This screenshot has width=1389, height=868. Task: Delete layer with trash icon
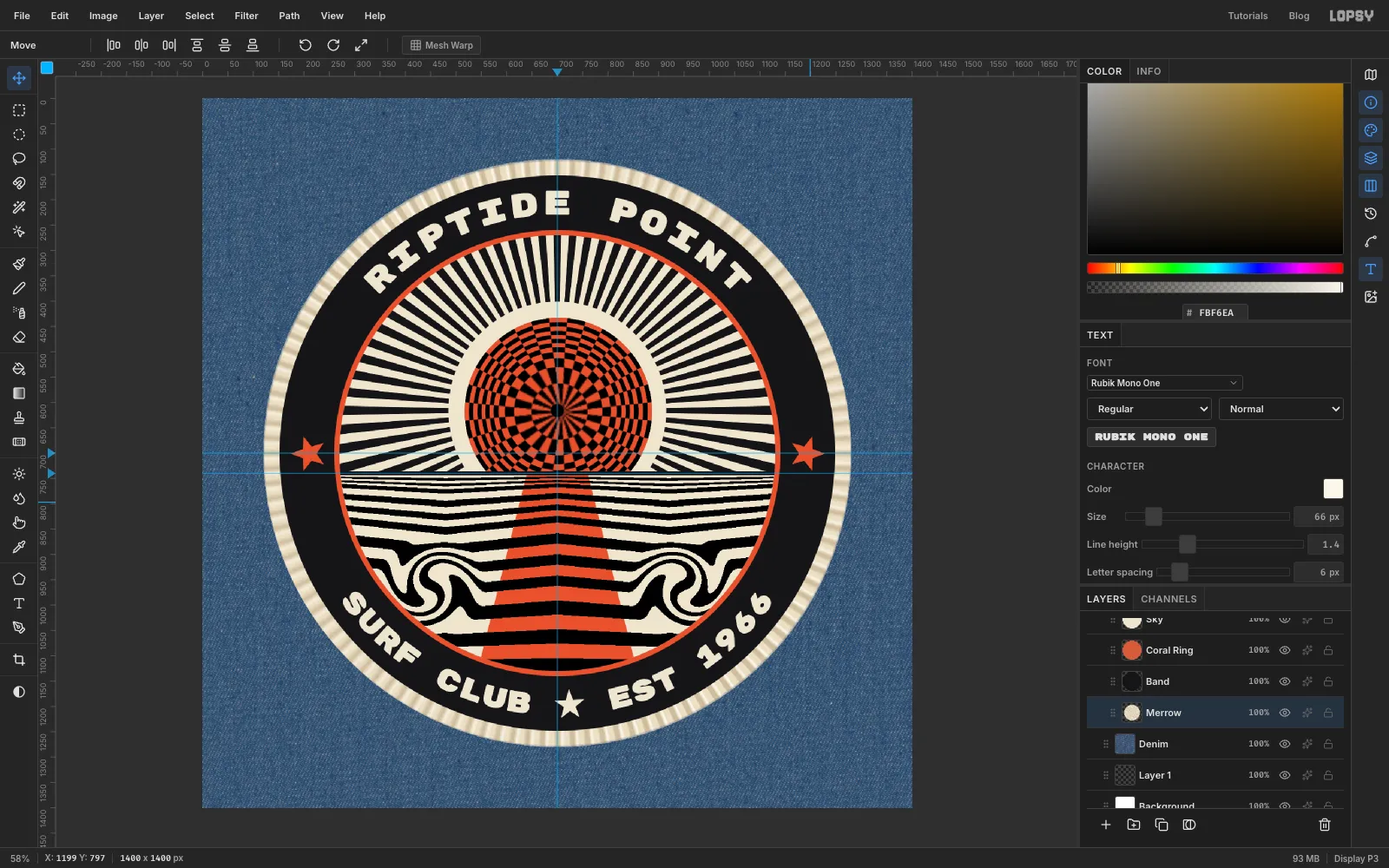[x=1325, y=825]
